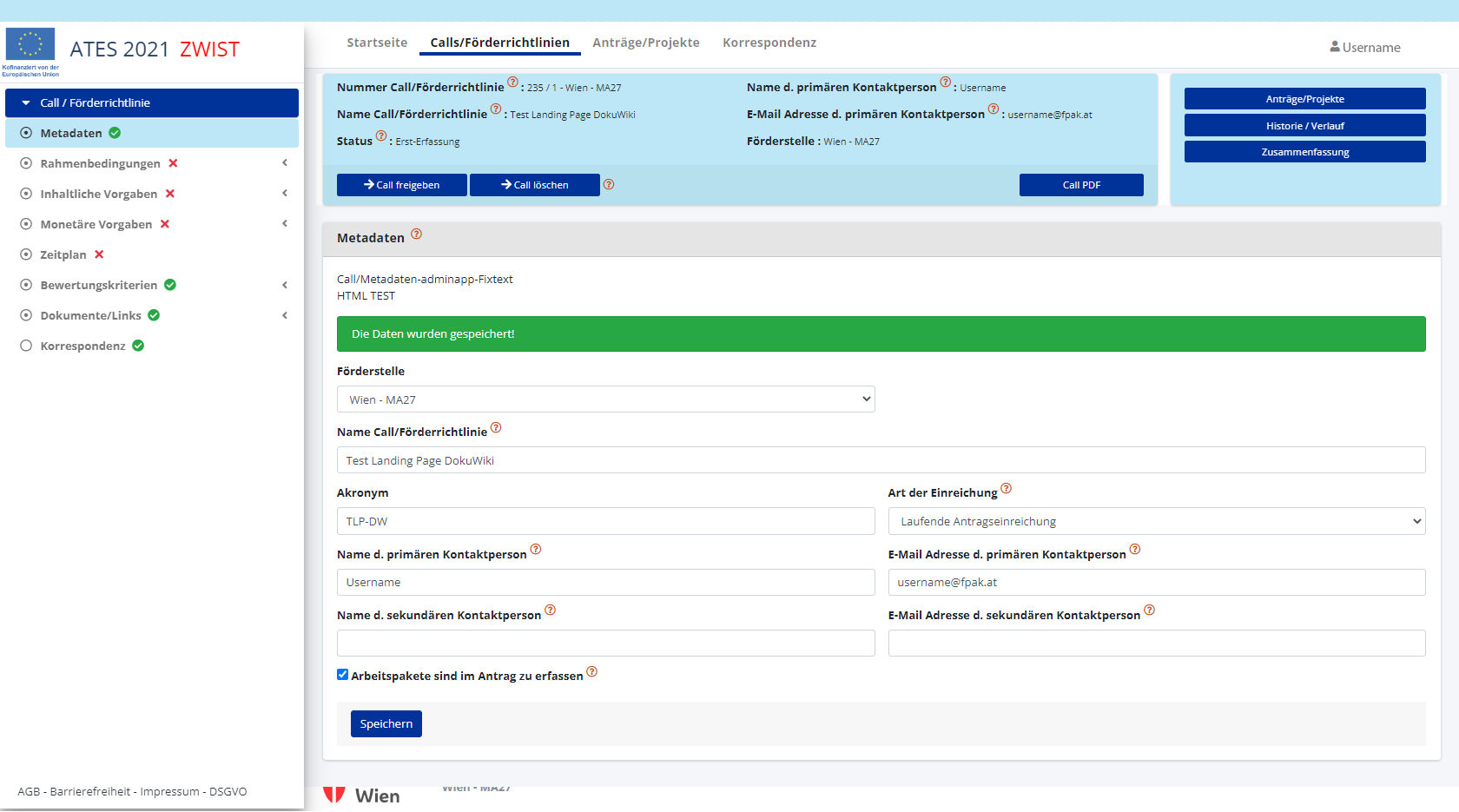
Task: Open Art der Einreichung dropdown
Action: pos(1156,522)
